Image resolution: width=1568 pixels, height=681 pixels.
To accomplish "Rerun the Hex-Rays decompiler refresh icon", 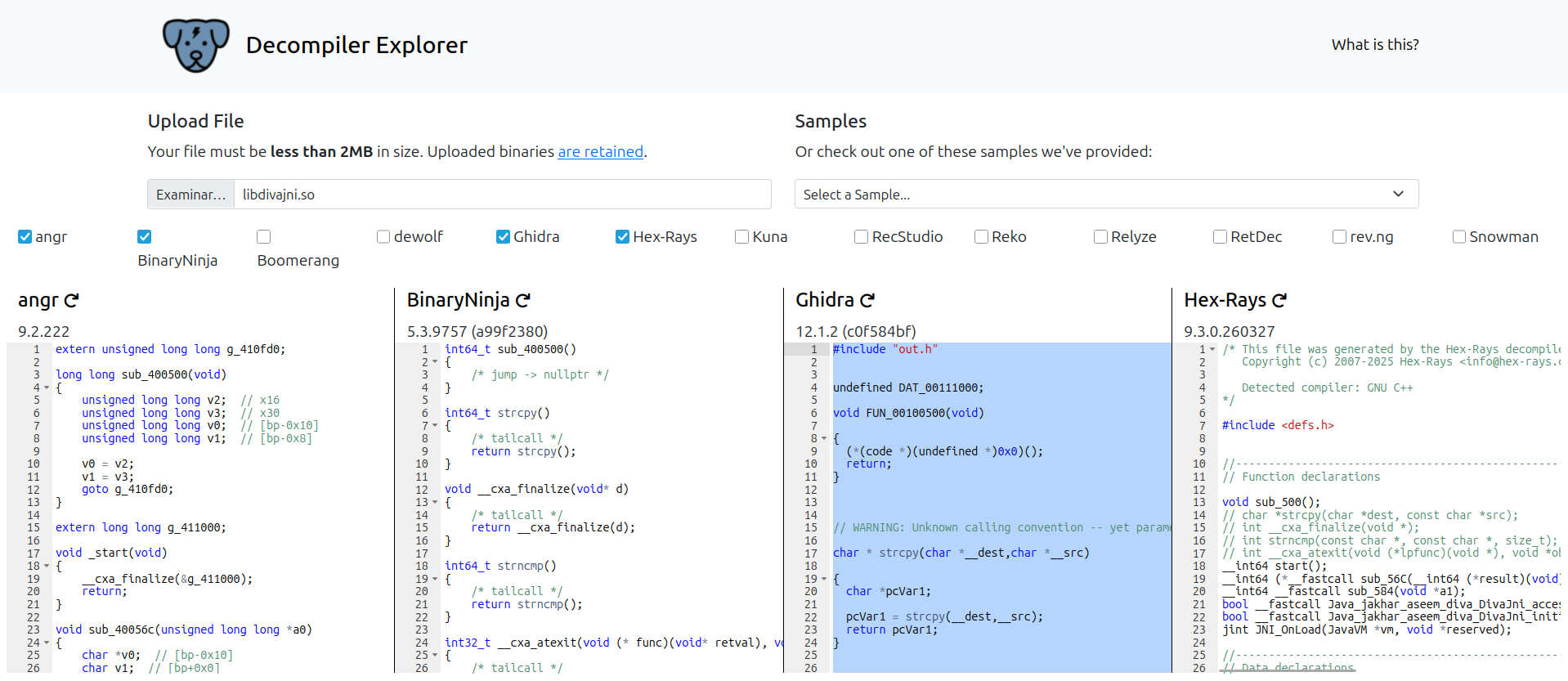I will pyautogui.click(x=1279, y=300).
